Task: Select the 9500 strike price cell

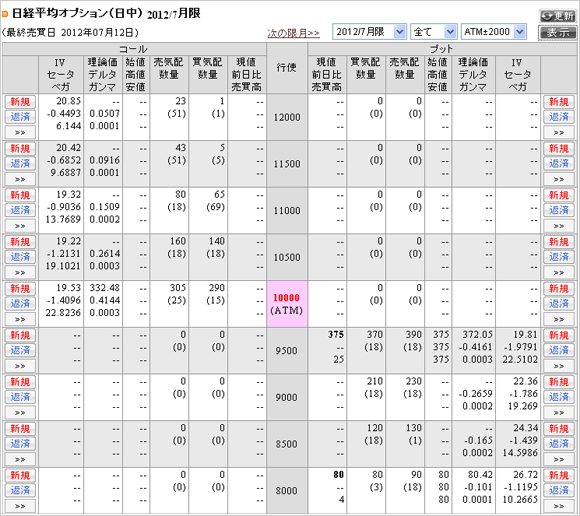Action: 287,351
